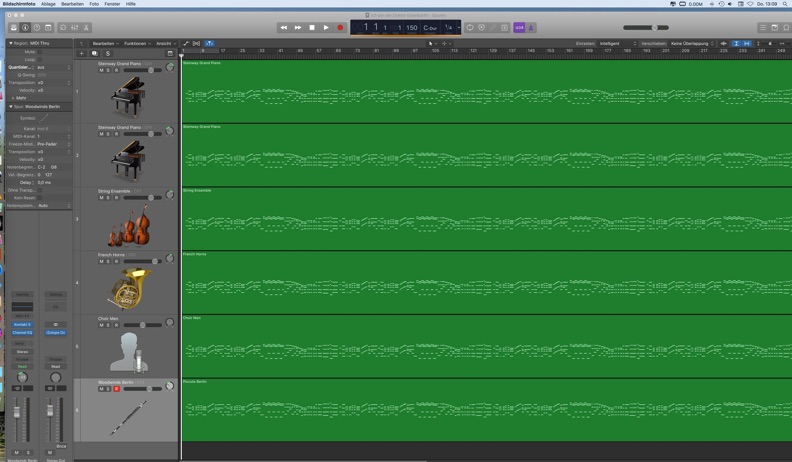Click the Woodwinds Berlin flute icon
This screenshot has height=462, width=792.
tap(129, 418)
